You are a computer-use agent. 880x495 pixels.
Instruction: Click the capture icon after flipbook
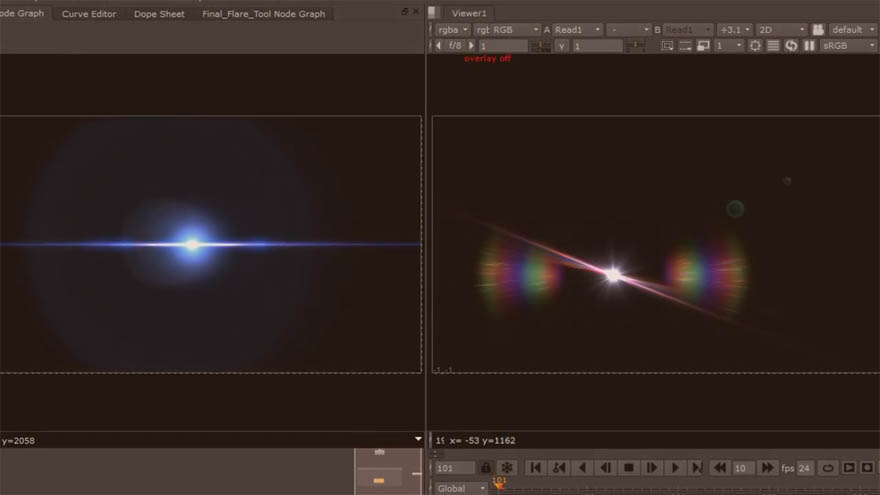[x=868, y=468]
